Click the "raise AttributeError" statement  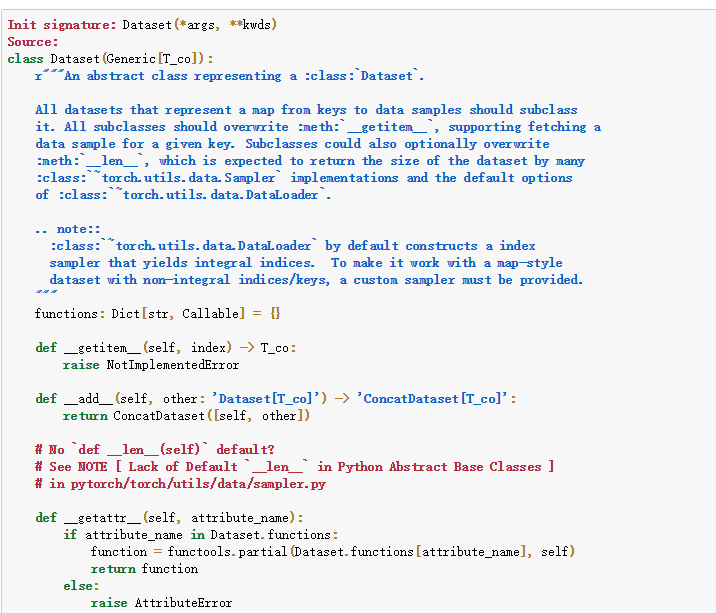tap(161, 602)
